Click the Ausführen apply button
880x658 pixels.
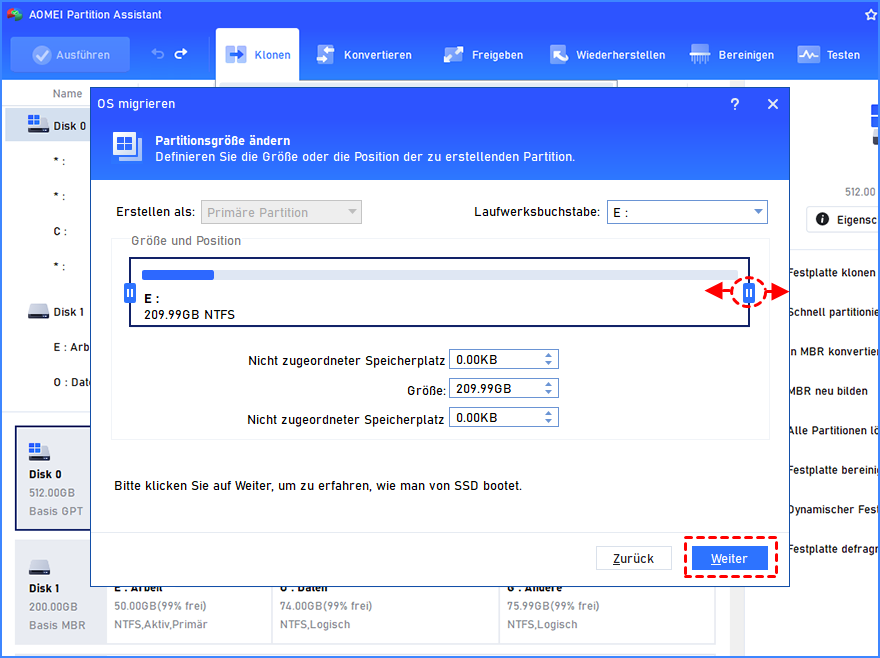click(x=70, y=54)
